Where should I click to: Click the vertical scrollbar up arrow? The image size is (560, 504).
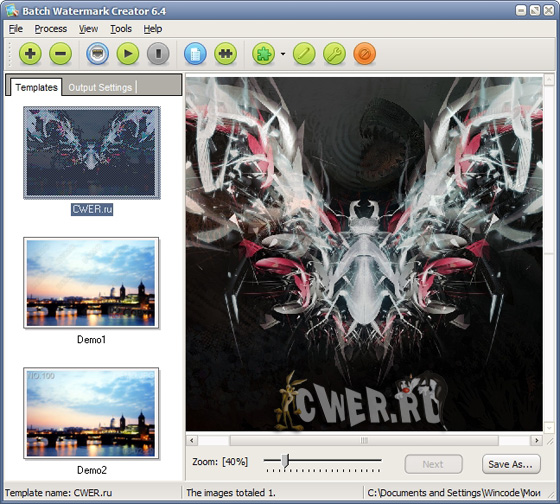tap(549, 79)
